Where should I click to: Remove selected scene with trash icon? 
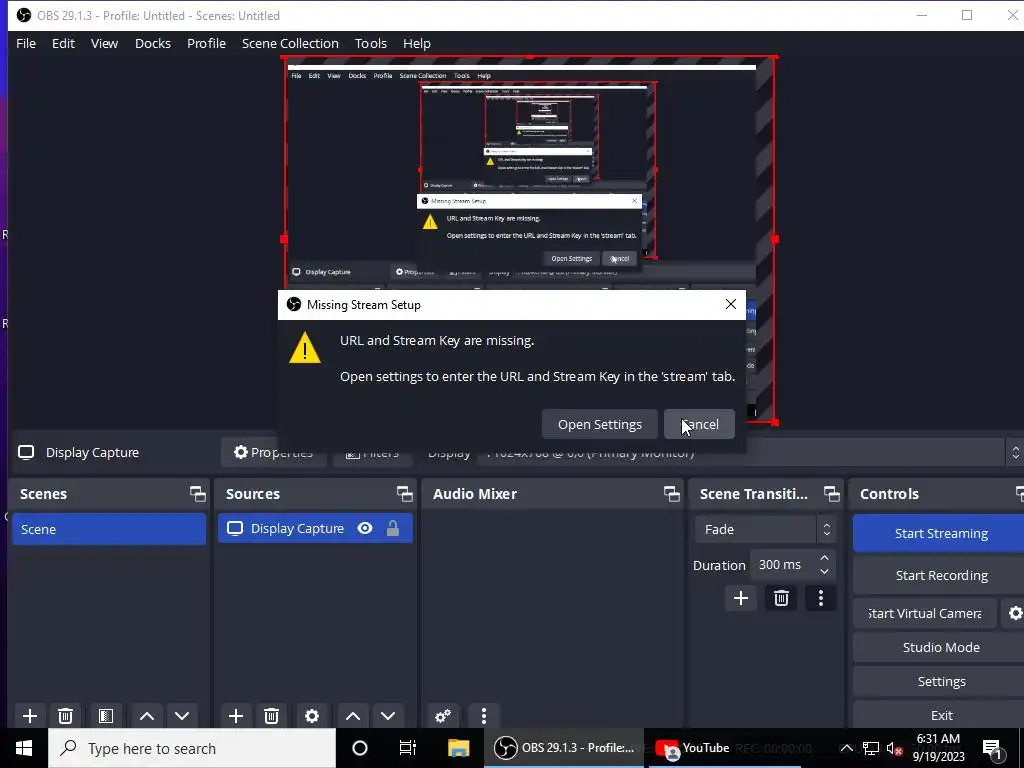[65, 716]
